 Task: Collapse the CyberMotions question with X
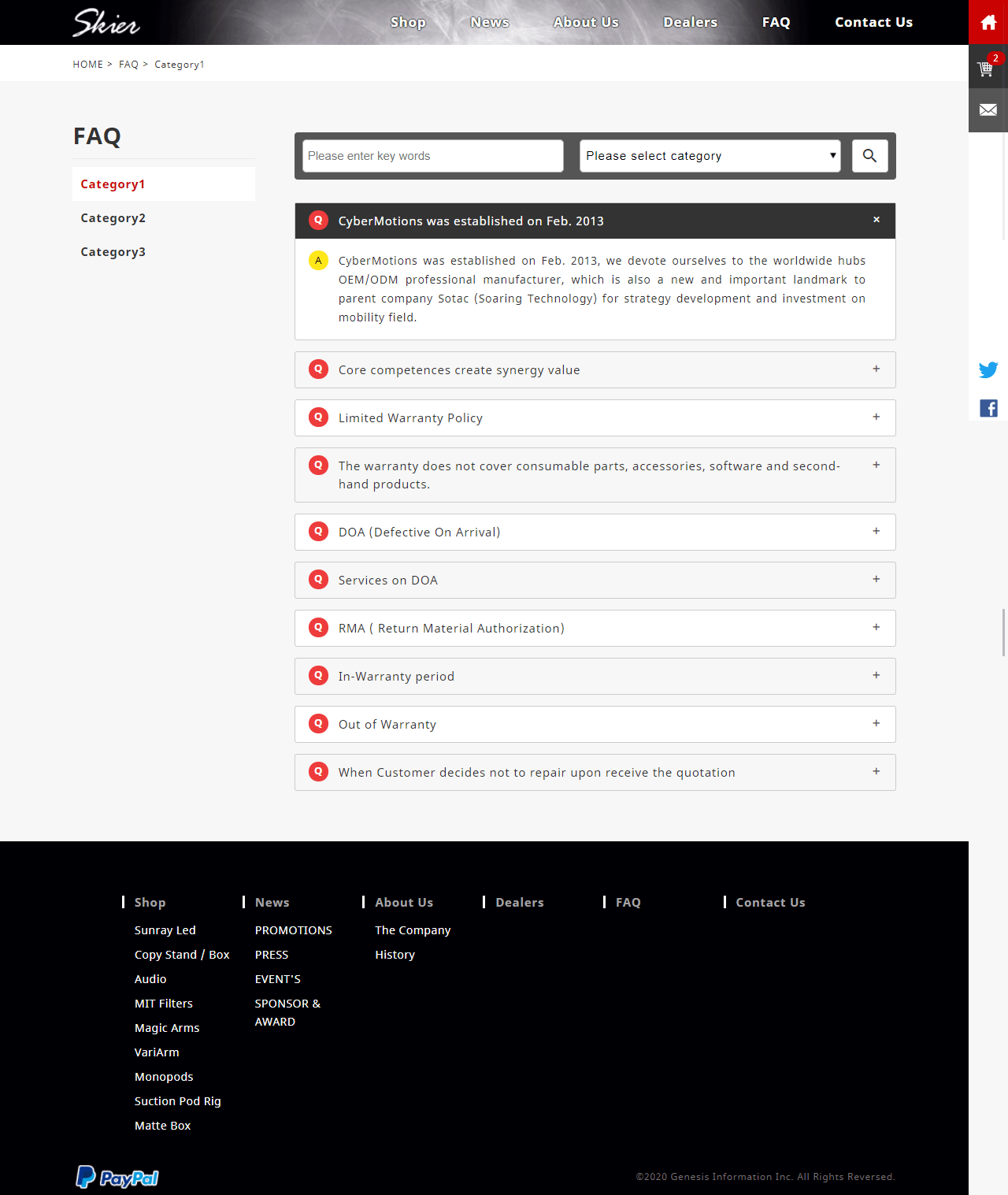(876, 220)
